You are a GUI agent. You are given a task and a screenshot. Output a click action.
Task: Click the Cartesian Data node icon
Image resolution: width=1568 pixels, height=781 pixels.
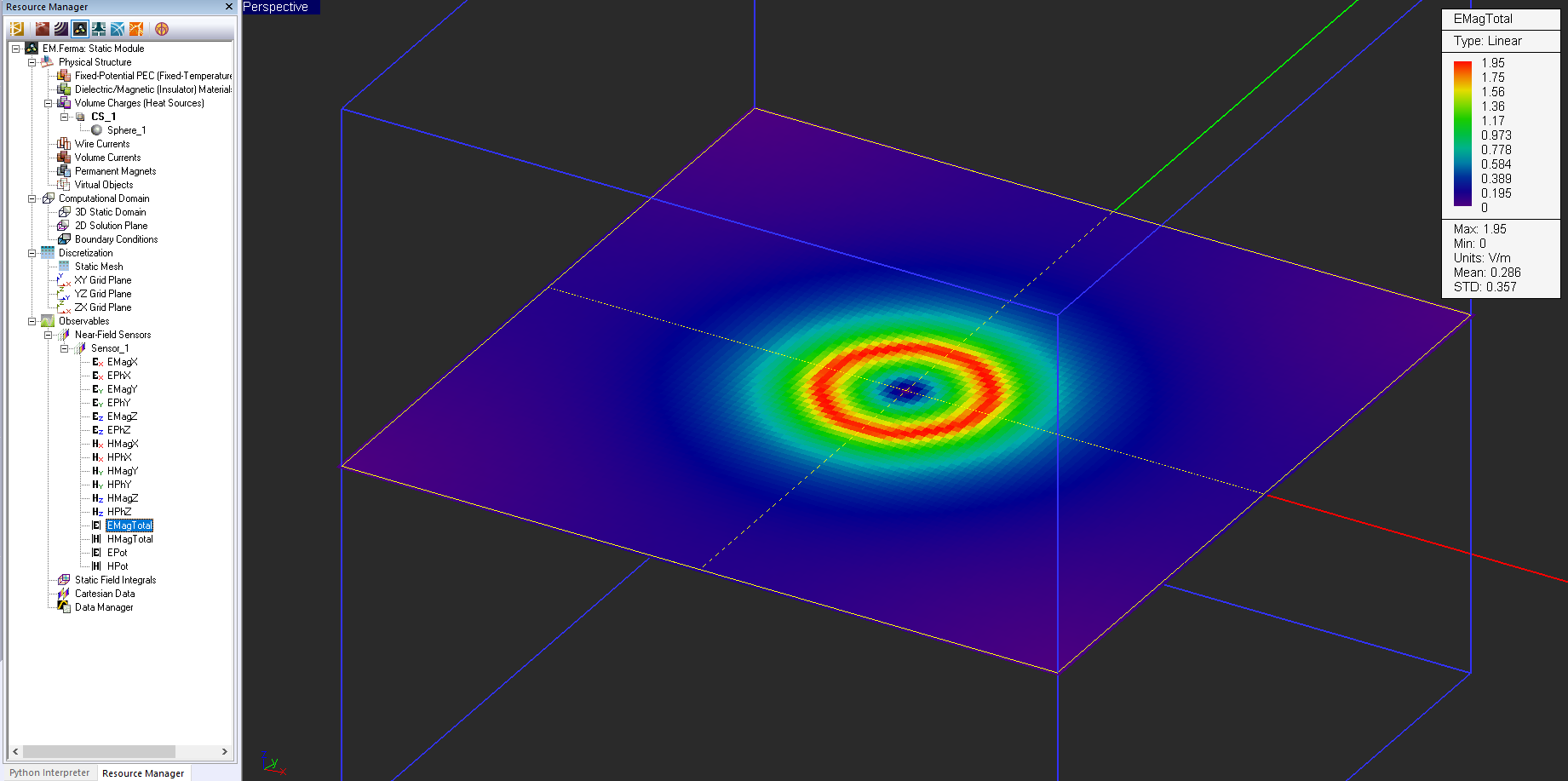pyautogui.click(x=64, y=594)
